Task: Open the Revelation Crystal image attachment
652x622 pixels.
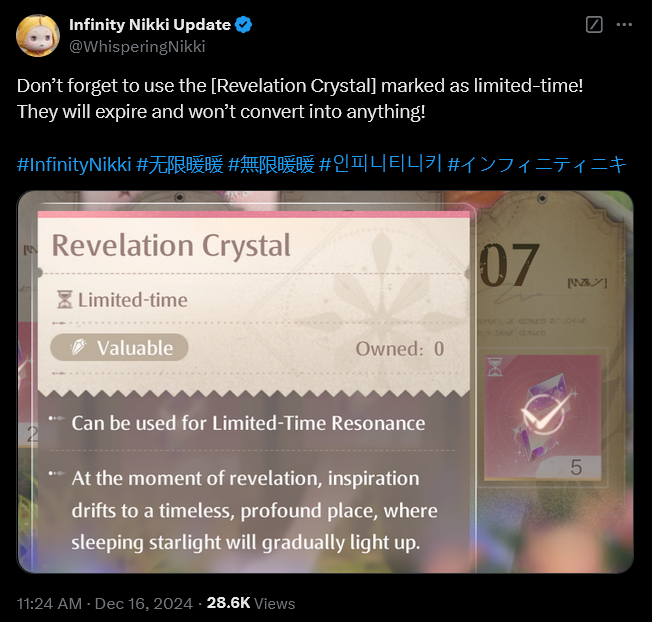Action: coord(325,382)
